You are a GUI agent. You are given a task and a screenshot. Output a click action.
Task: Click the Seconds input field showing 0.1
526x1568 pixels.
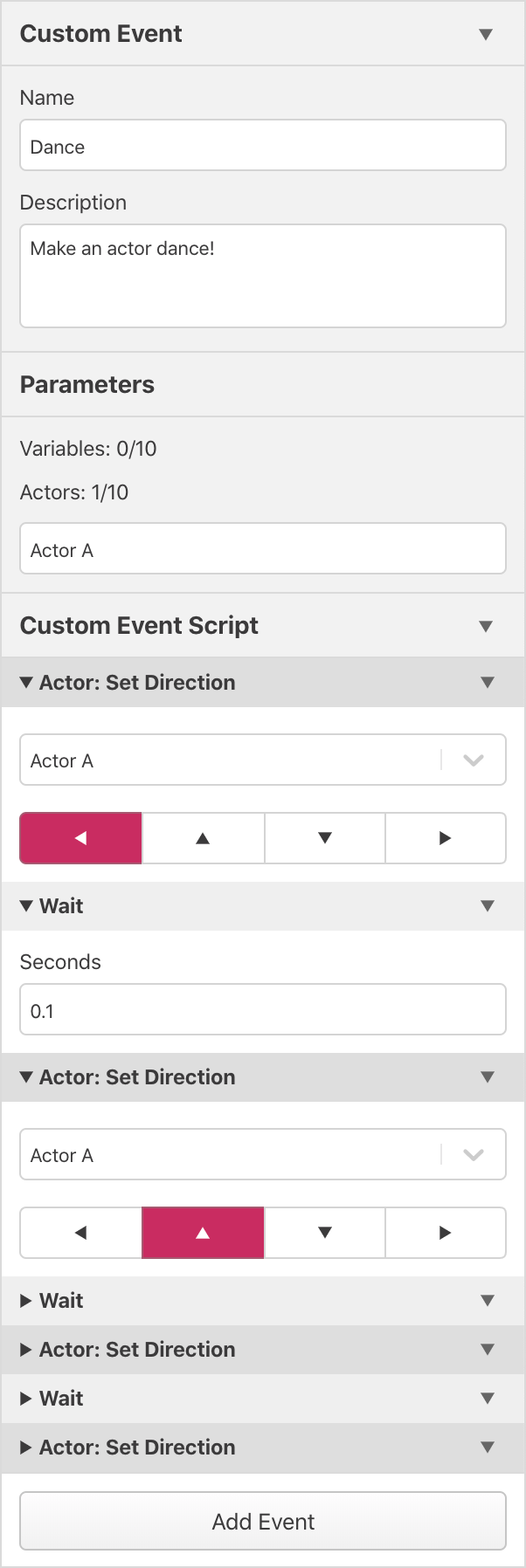(x=263, y=1010)
